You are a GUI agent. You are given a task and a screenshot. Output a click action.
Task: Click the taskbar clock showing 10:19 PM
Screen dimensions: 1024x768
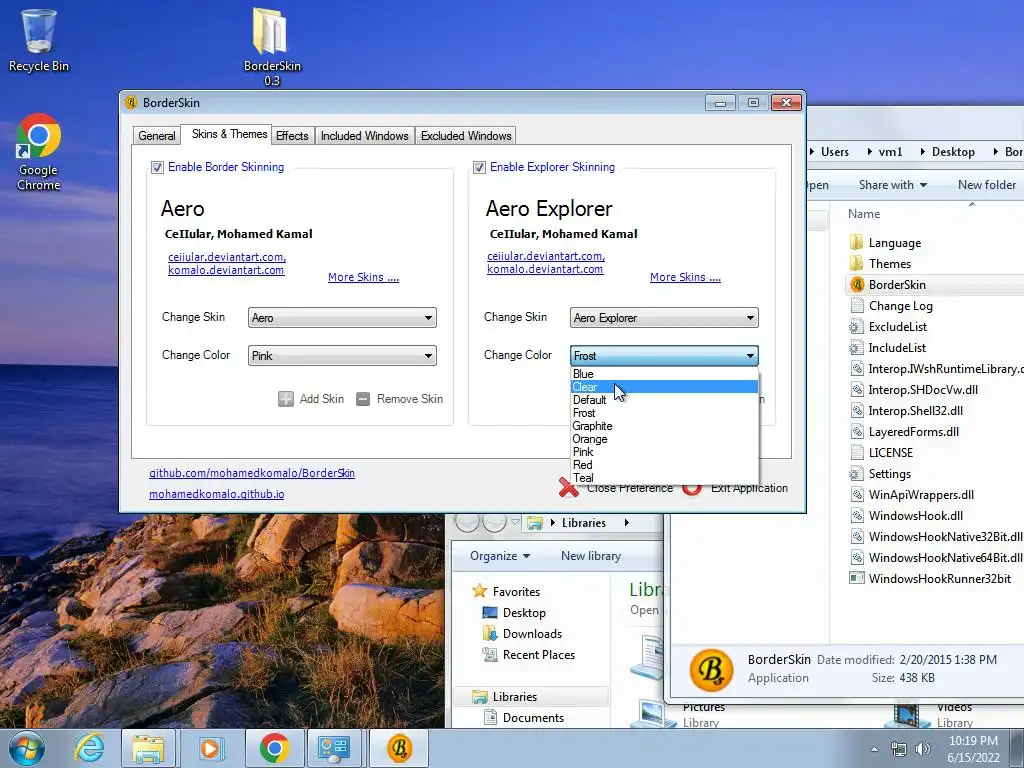(973, 749)
